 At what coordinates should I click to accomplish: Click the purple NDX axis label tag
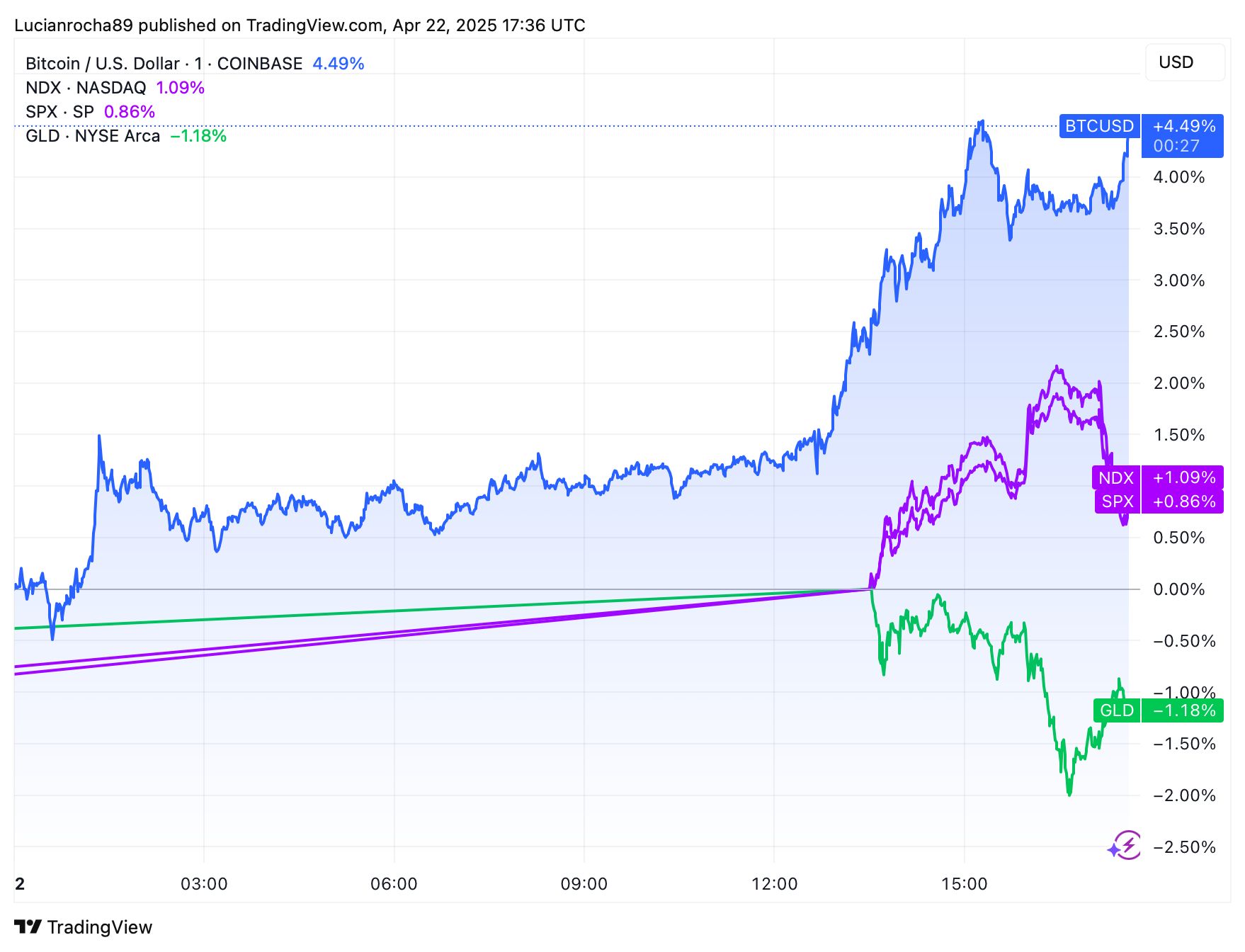[1116, 478]
